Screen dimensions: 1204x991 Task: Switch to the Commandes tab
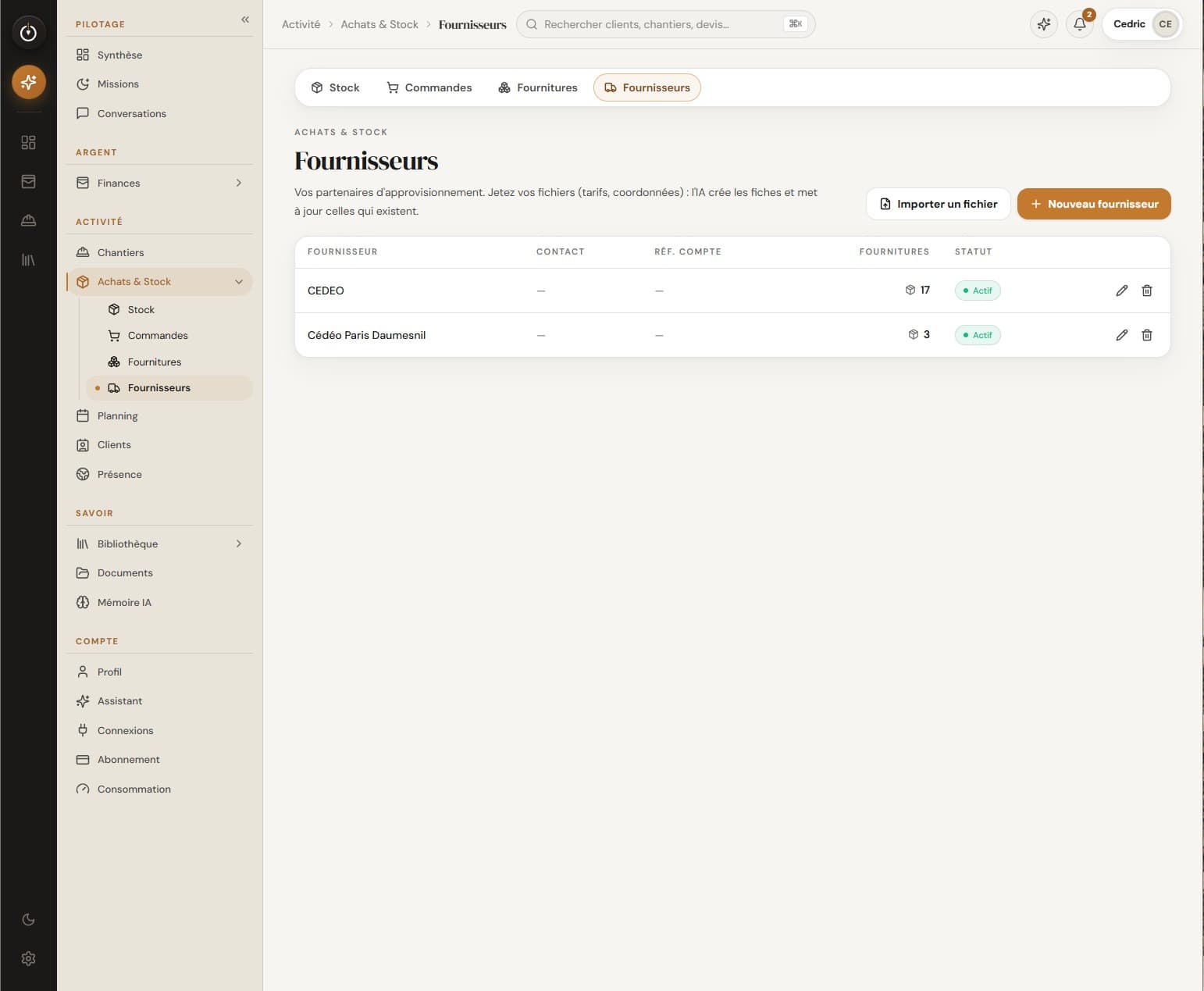point(429,87)
